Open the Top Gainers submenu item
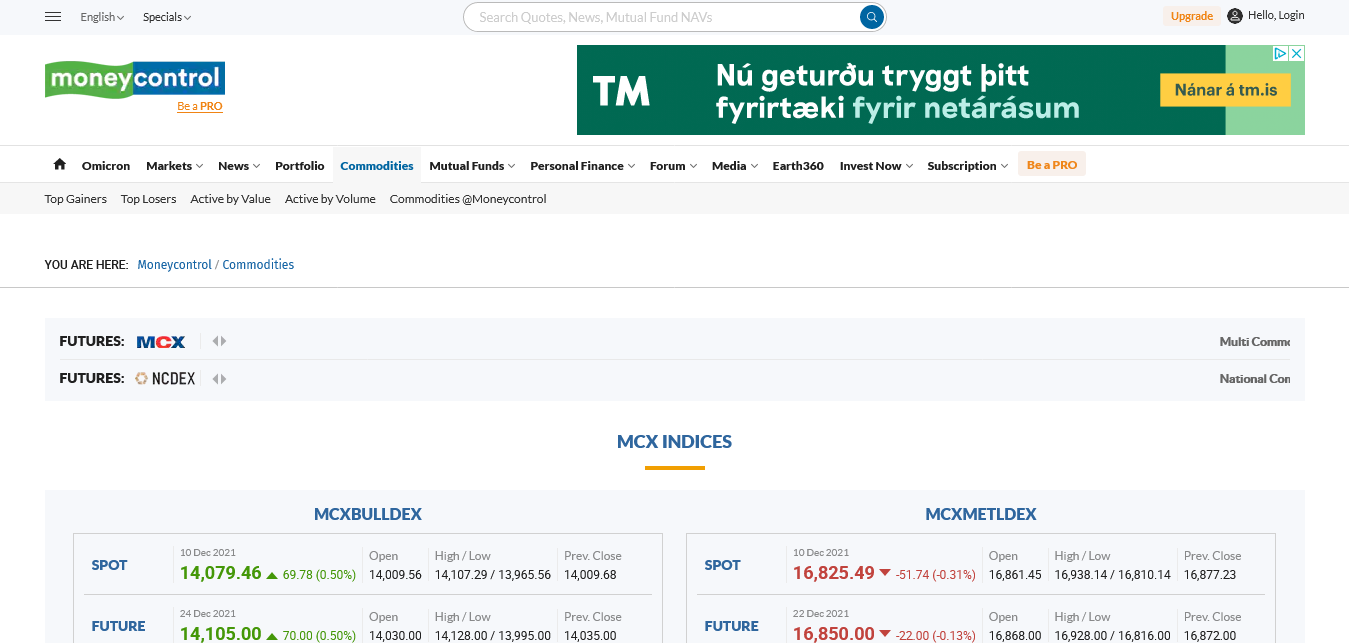This screenshot has height=643, width=1366. coord(76,199)
